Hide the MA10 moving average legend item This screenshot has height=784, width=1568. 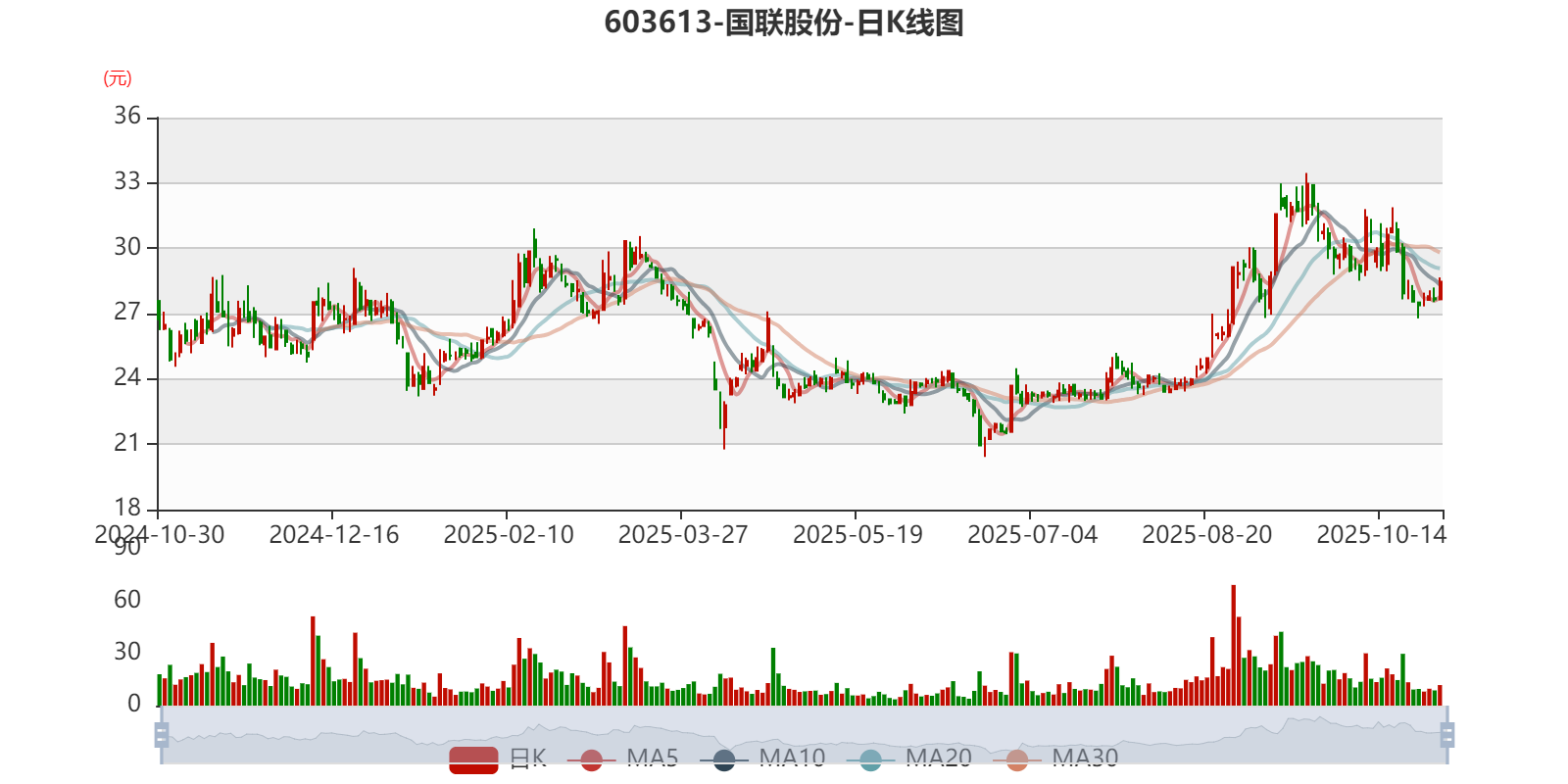(x=762, y=759)
